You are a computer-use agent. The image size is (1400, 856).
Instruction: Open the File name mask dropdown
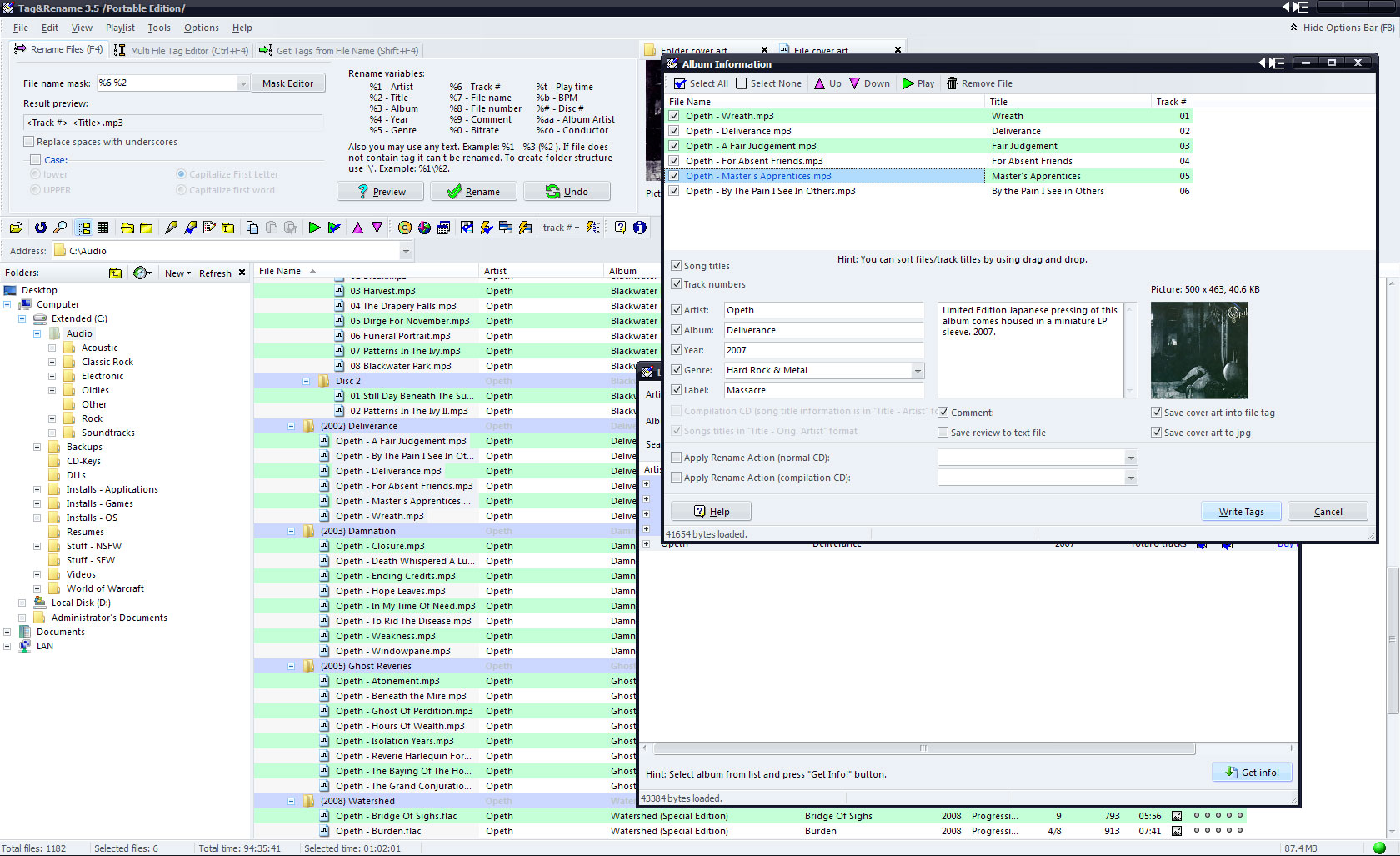pyautogui.click(x=242, y=83)
